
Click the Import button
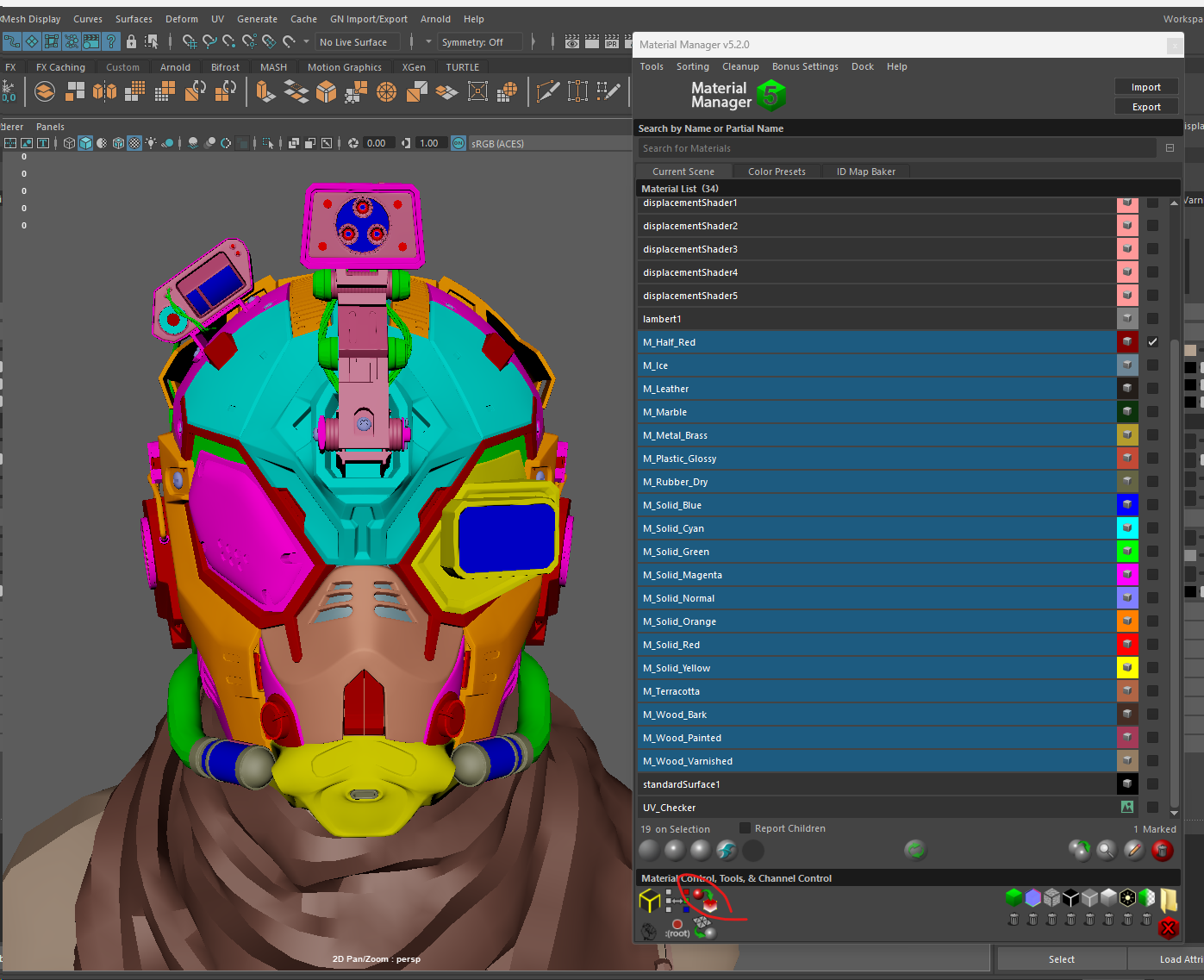(1146, 87)
